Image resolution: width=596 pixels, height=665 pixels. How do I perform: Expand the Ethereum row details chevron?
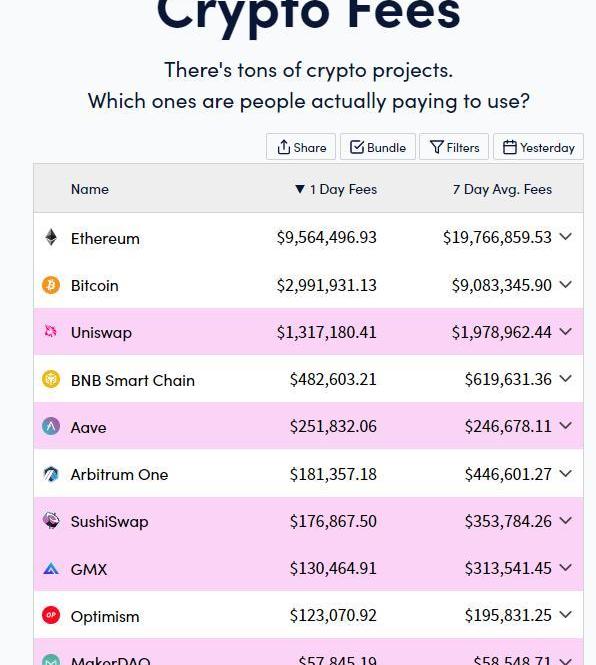pyautogui.click(x=565, y=236)
